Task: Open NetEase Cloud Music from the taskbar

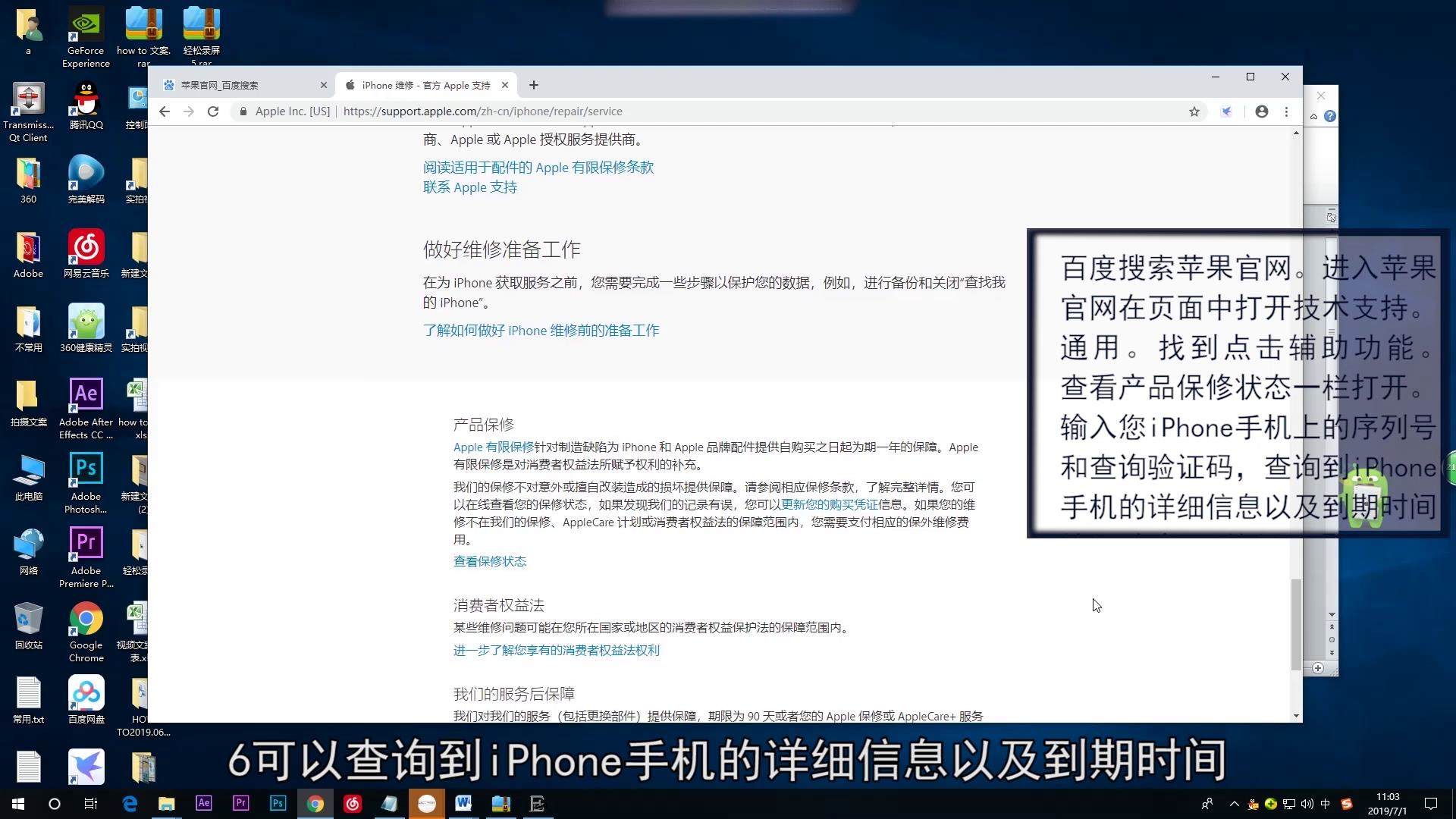Action: click(353, 804)
